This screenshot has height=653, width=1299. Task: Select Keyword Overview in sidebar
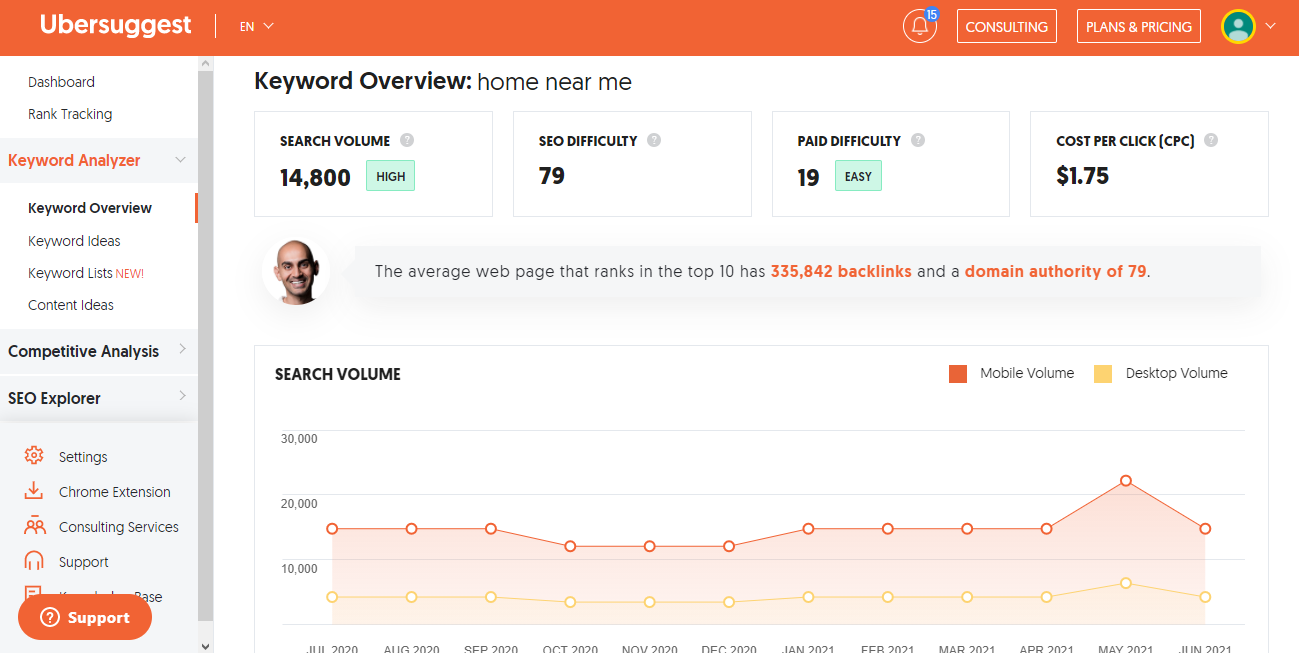coord(90,208)
